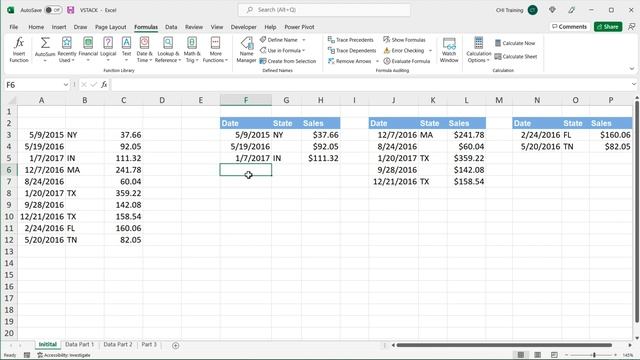Switch to the Data ribbon tab
Screen dimensions: 640x360
click(x=171, y=27)
